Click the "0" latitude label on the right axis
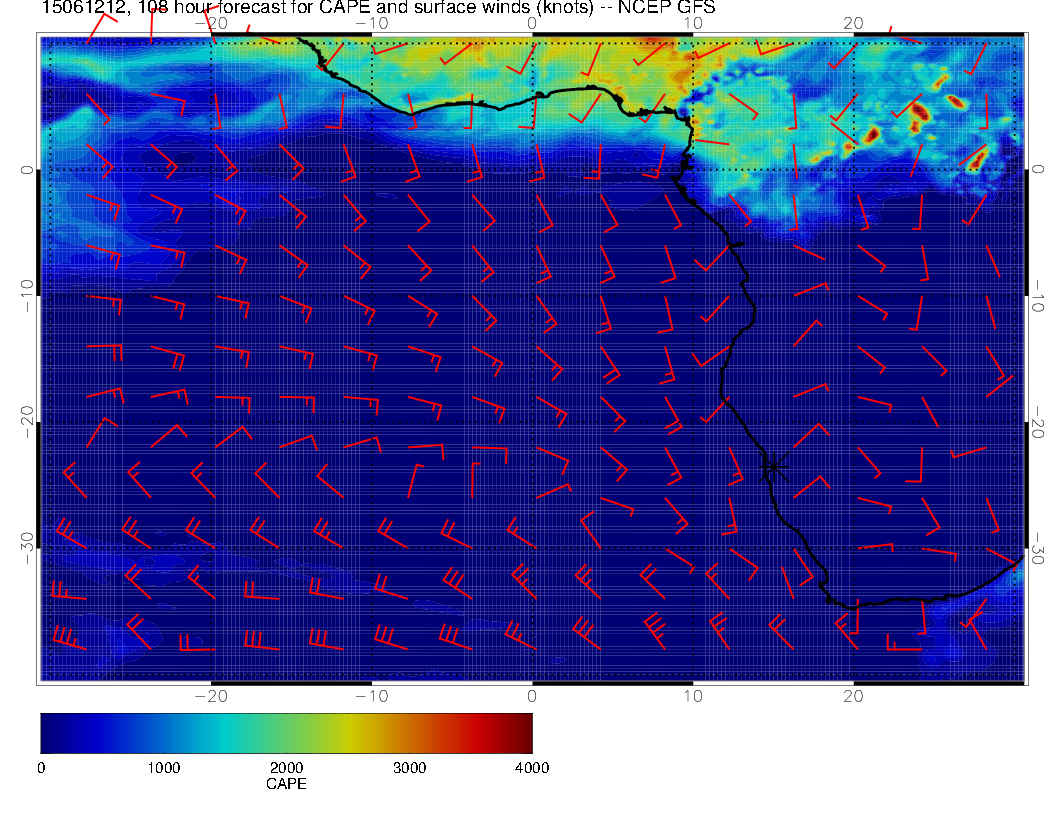Screen dimensions: 1056x816 [1038, 169]
